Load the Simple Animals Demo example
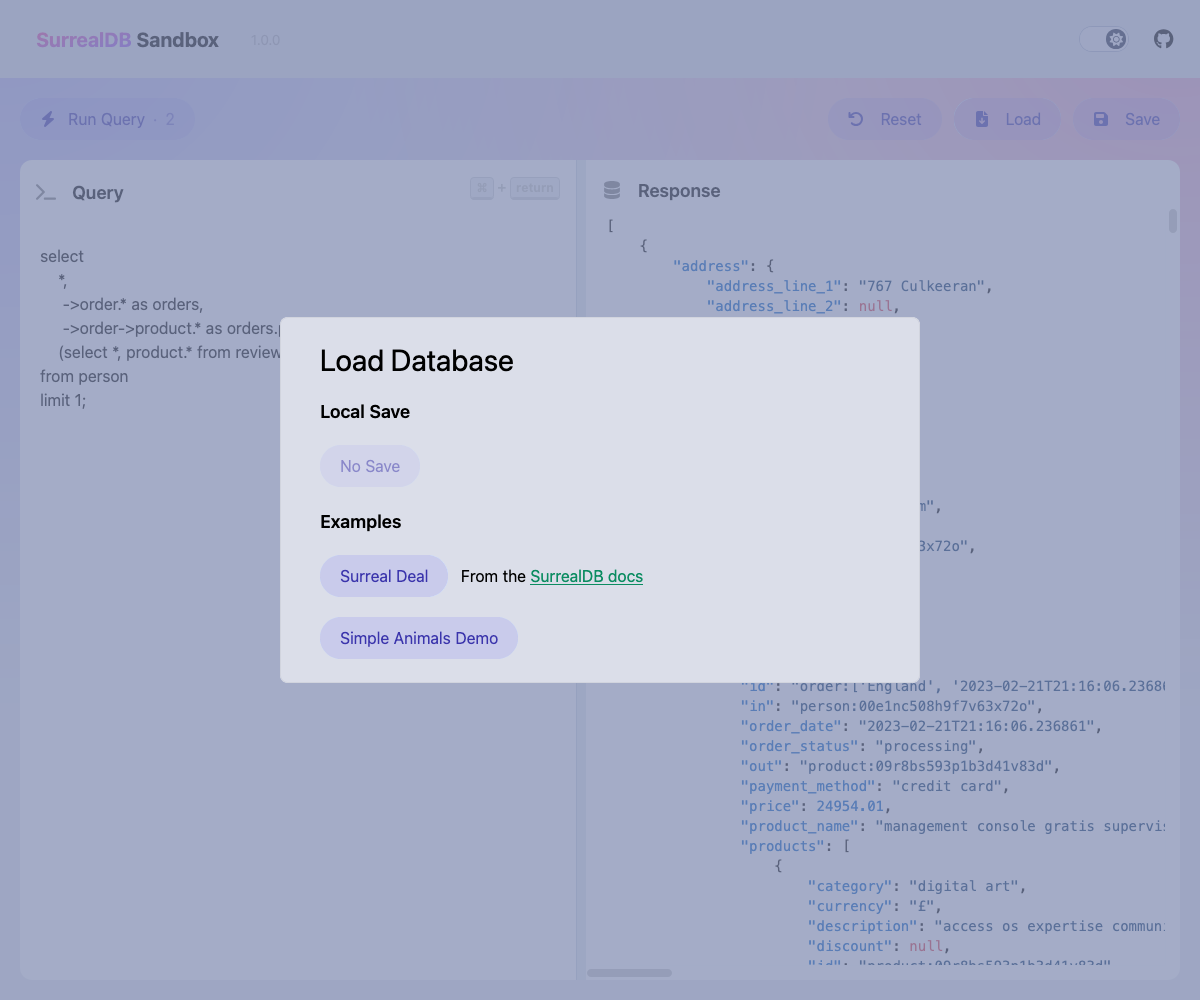Image resolution: width=1200 pixels, height=1000 pixels. 419,638
